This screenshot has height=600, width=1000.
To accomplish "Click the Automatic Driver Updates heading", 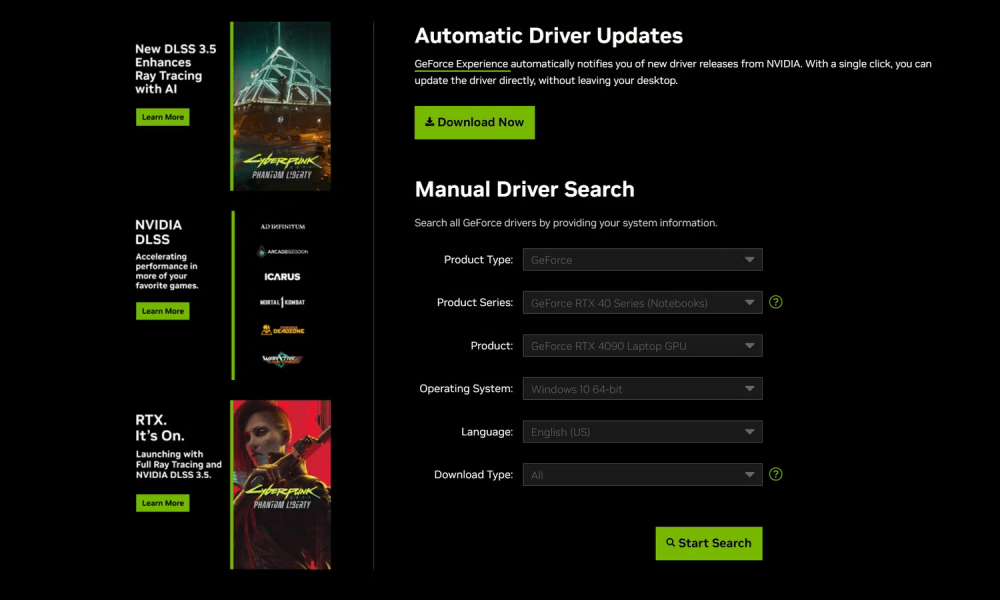I will coord(548,36).
